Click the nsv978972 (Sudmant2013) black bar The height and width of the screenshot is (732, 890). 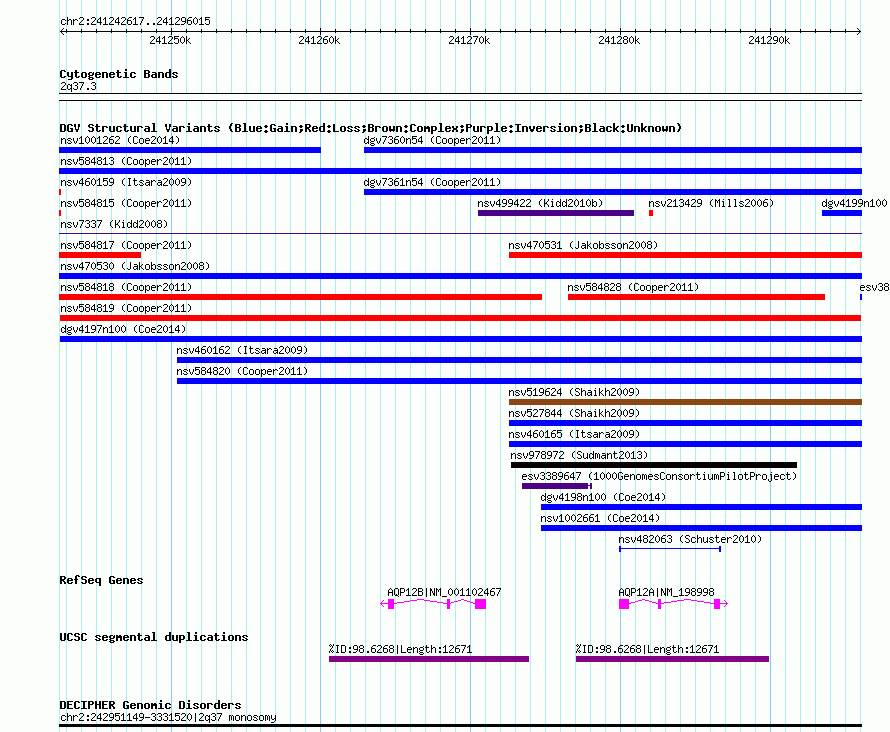pos(654,465)
